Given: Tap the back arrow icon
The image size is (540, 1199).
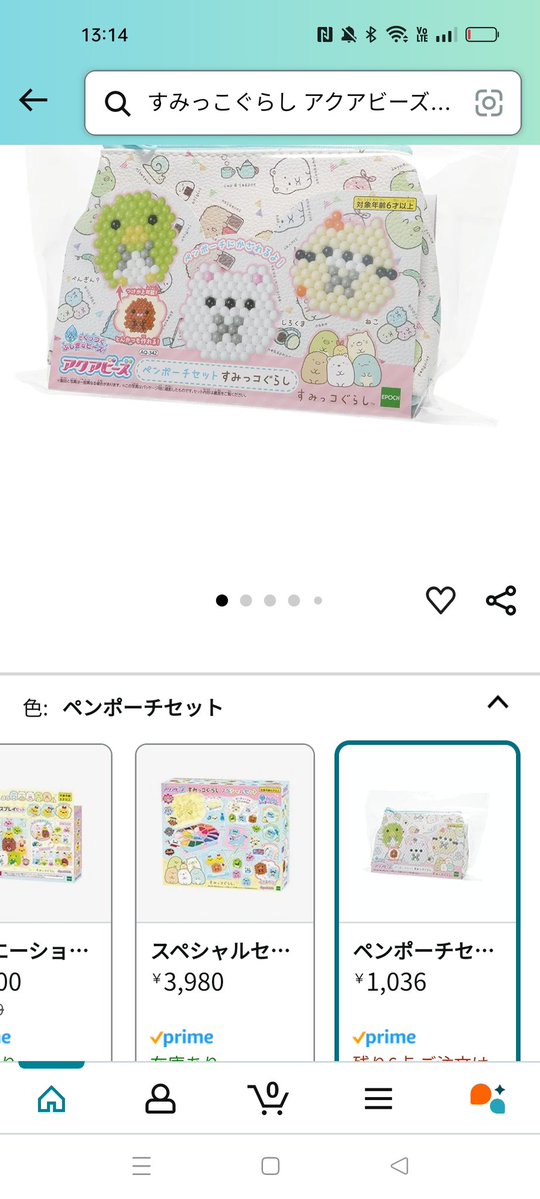Looking at the screenshot, I should coord(34,100).
